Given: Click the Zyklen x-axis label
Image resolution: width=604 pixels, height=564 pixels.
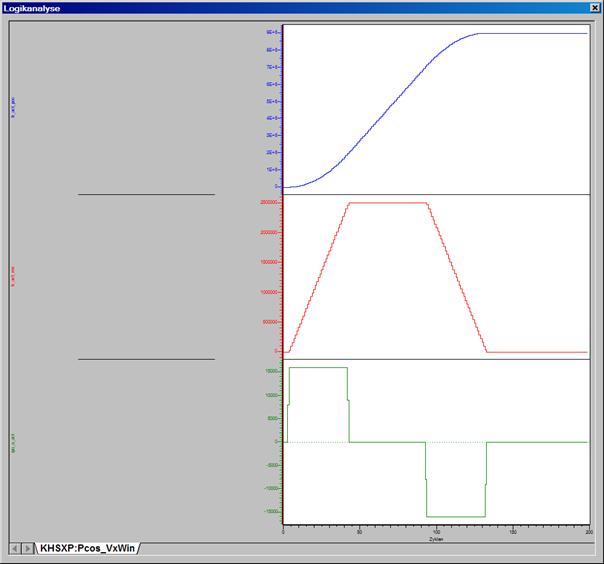Looking at the screenshot, I should tap(436, 539).
